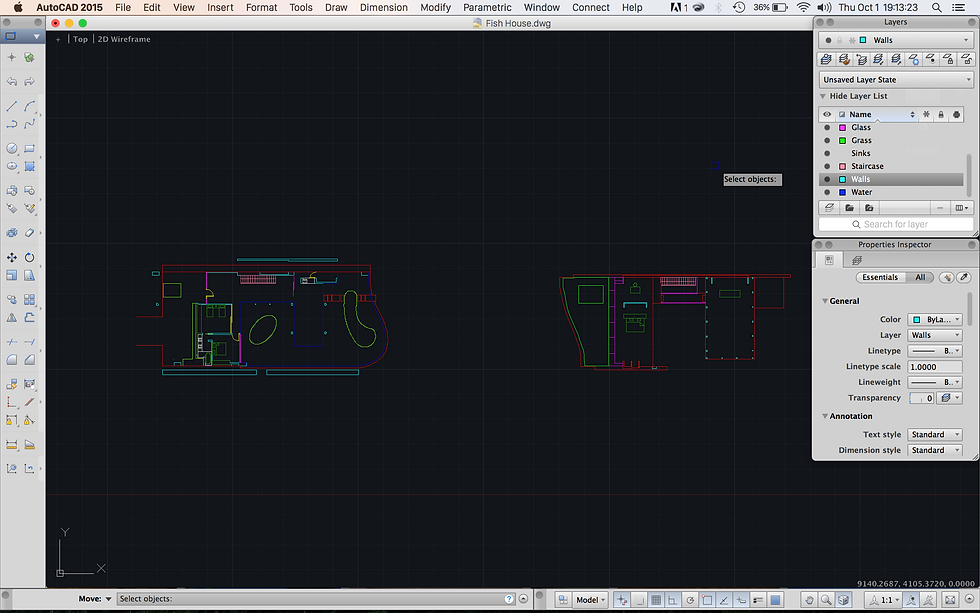980x613 pixels.
Task: Collapse Hide Layer List triangle
Action: click(x=823, y=96)
